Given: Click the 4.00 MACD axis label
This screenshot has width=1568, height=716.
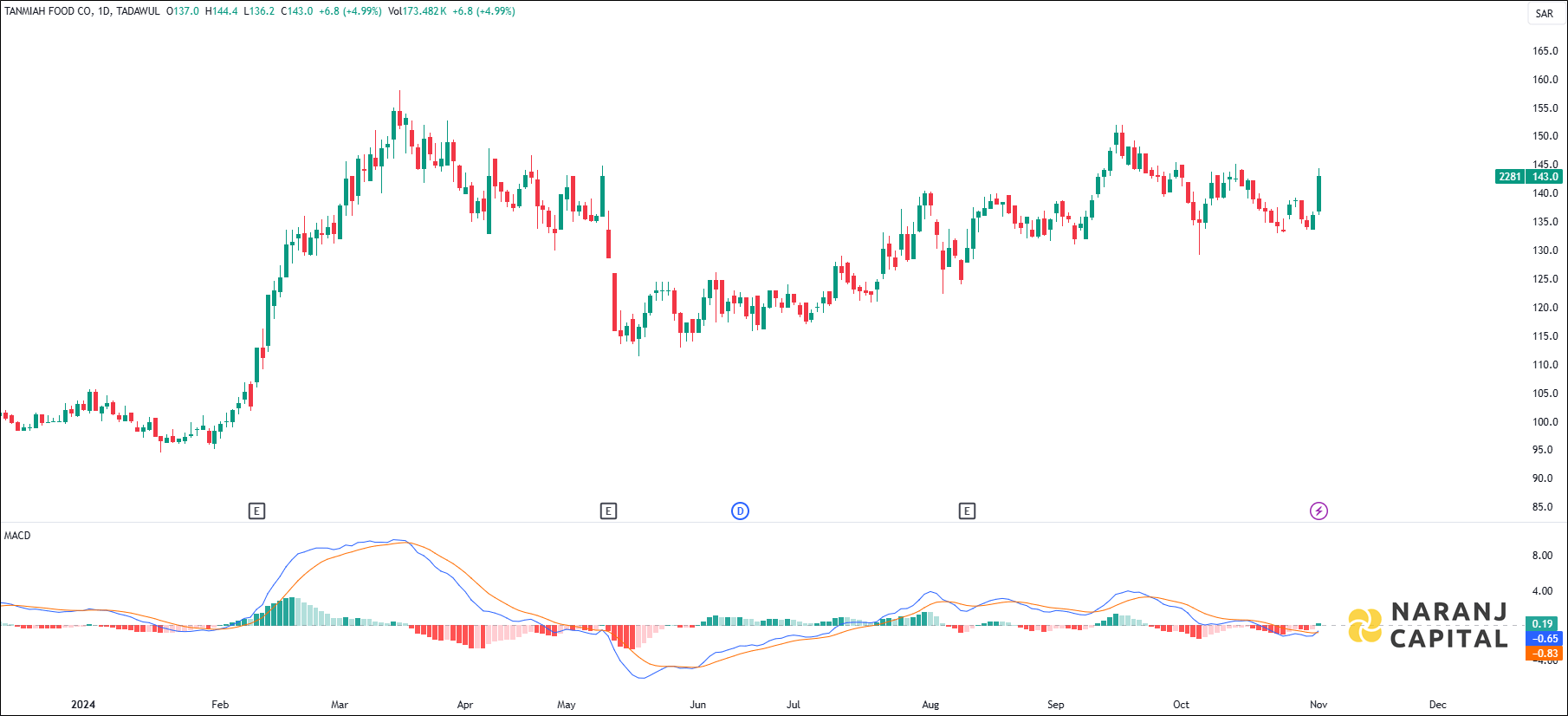Looking at the screenshot, I should click(1542, 591).
